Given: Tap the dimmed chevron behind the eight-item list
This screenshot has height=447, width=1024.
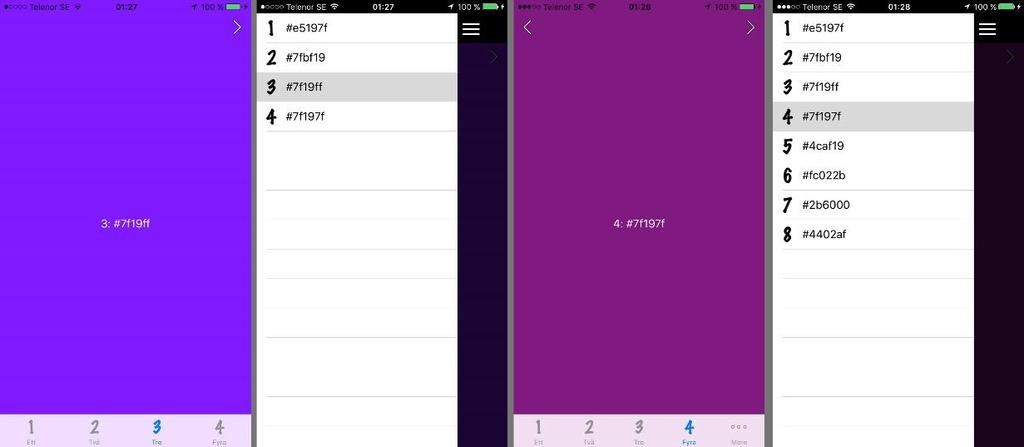Looking at the screenshot, I should pyautogui.click(x=1010, y=57).
